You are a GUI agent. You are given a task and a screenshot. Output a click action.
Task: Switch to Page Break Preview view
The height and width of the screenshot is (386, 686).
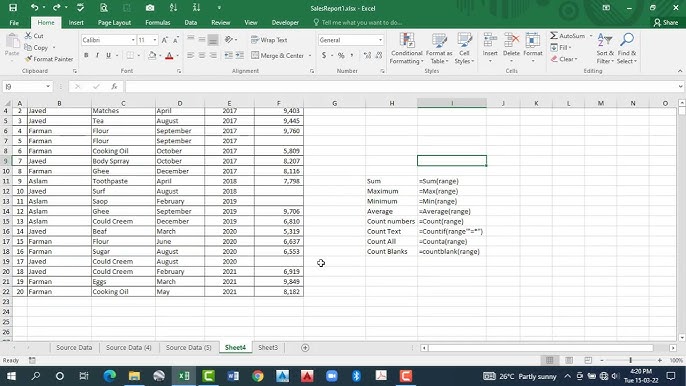point(588,360)
